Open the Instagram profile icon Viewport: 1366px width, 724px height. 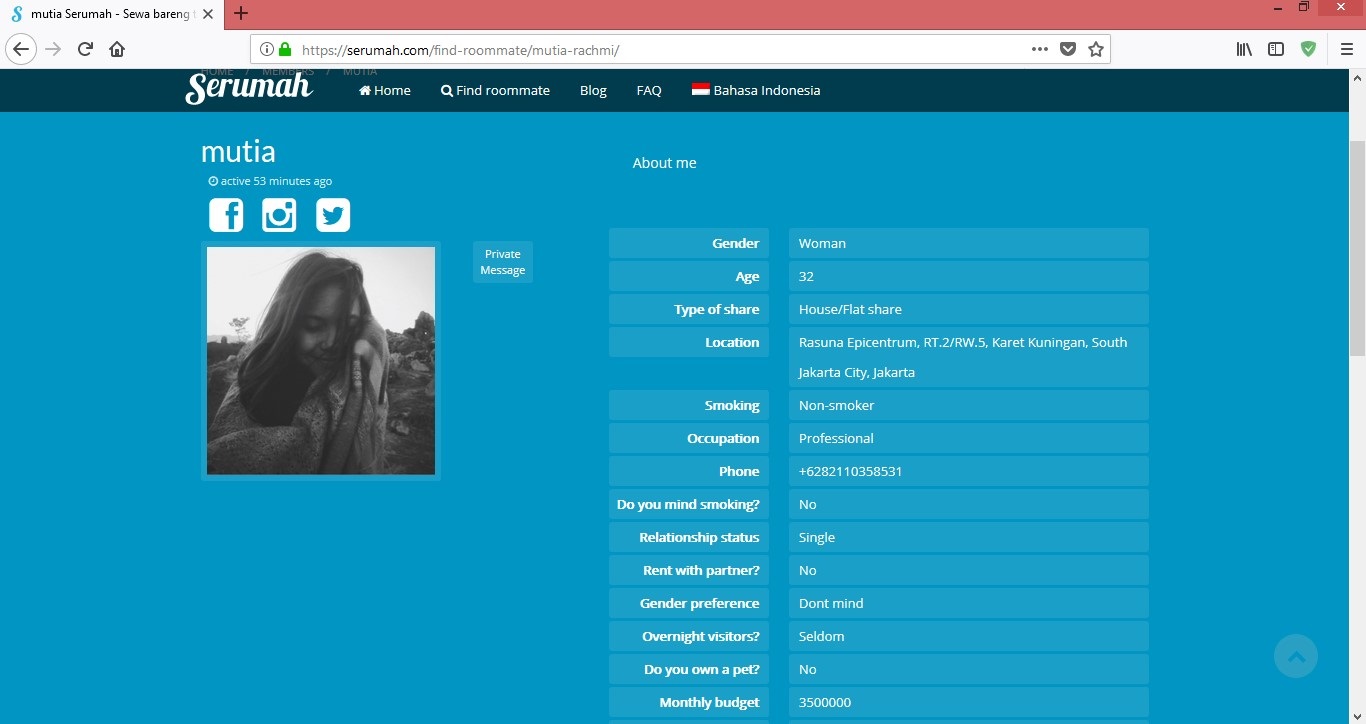pos(279,215)
